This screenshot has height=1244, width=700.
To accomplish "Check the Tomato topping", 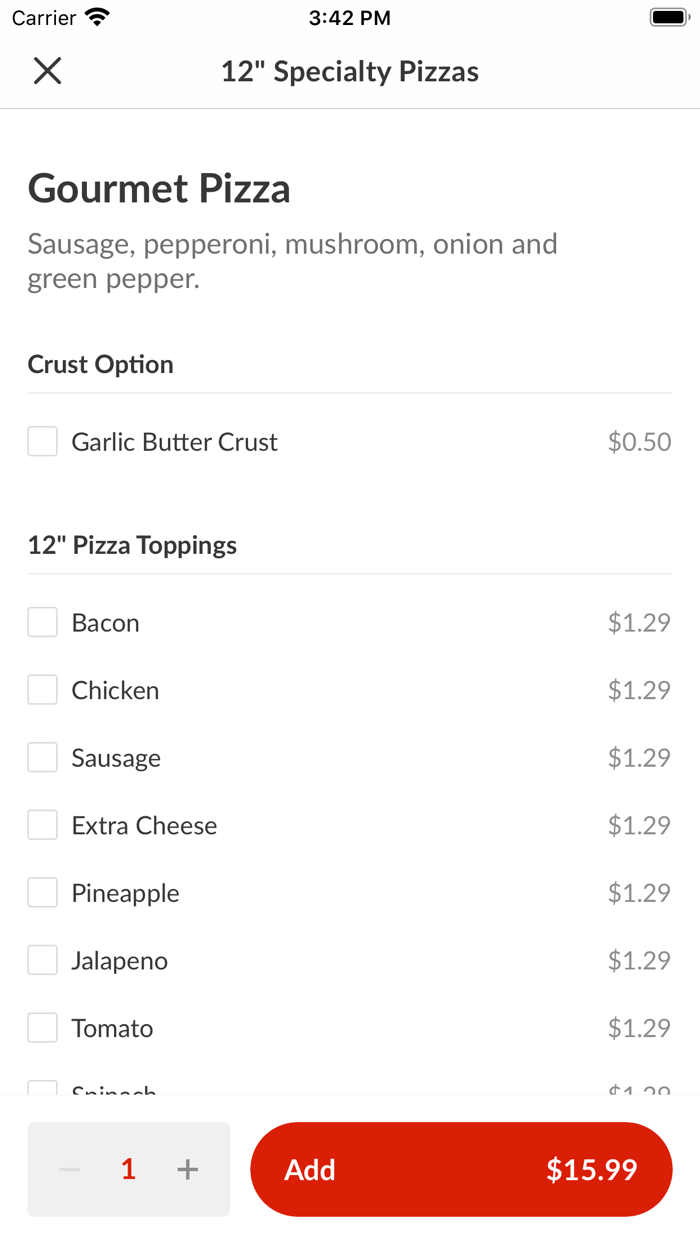I will pos(42,1027).
